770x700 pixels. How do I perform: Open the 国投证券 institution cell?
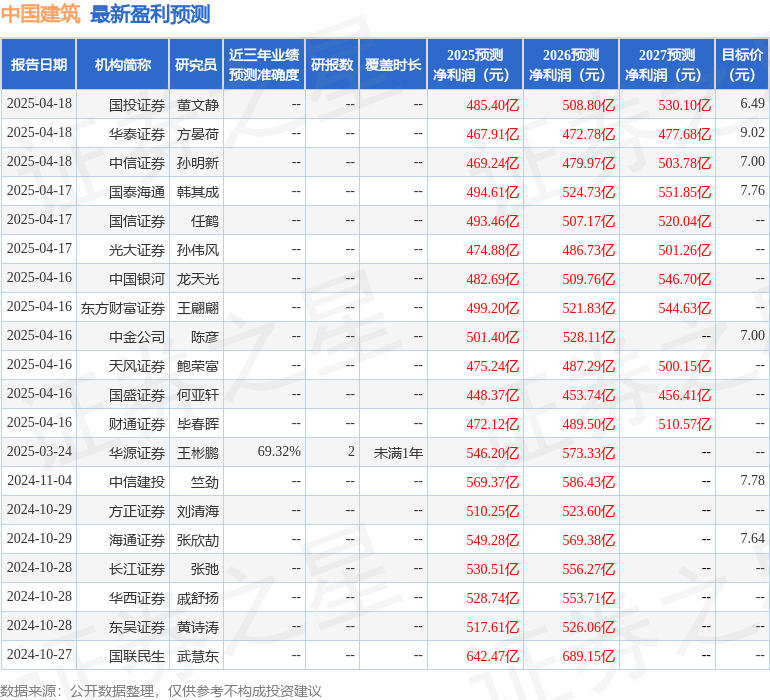coord(137,104)
